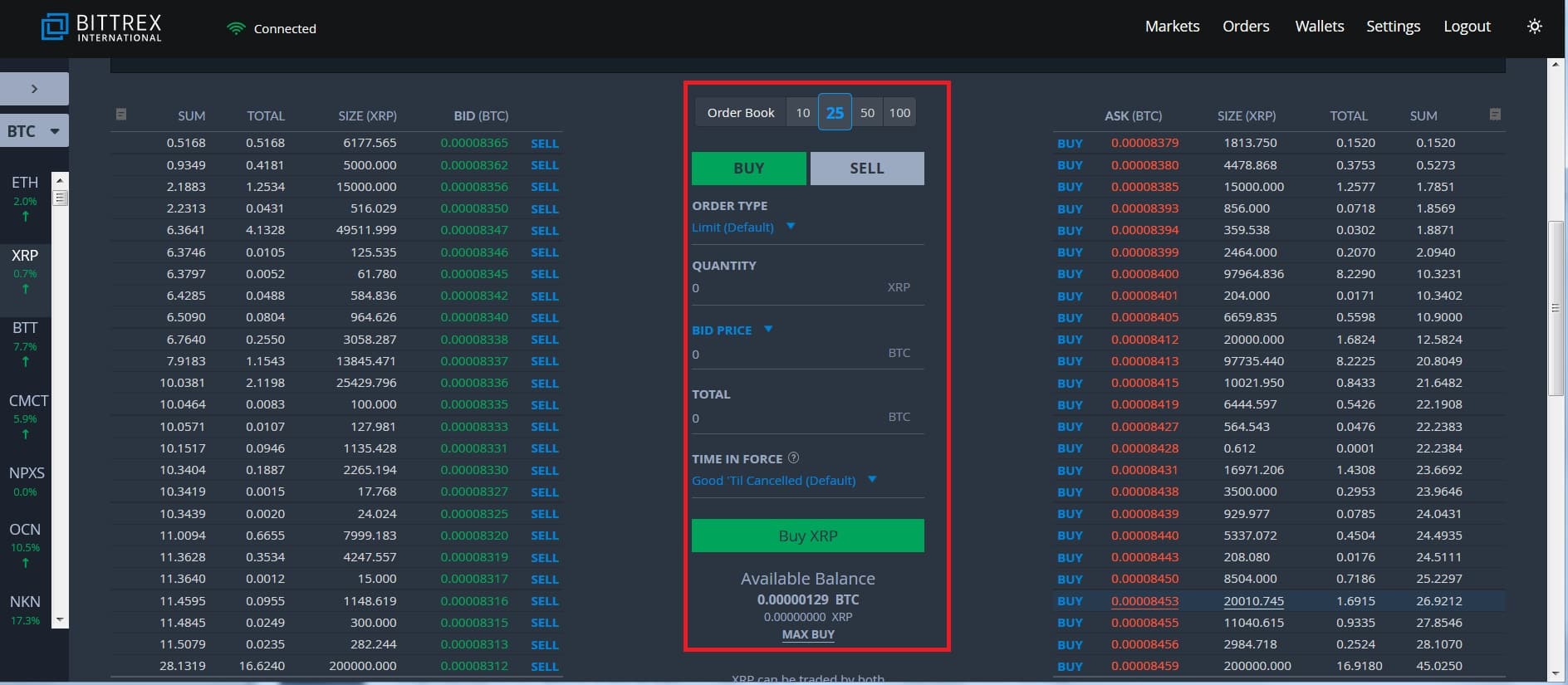
Task: Click the Bittrex International logo
Action: click(x=101, y=27)
